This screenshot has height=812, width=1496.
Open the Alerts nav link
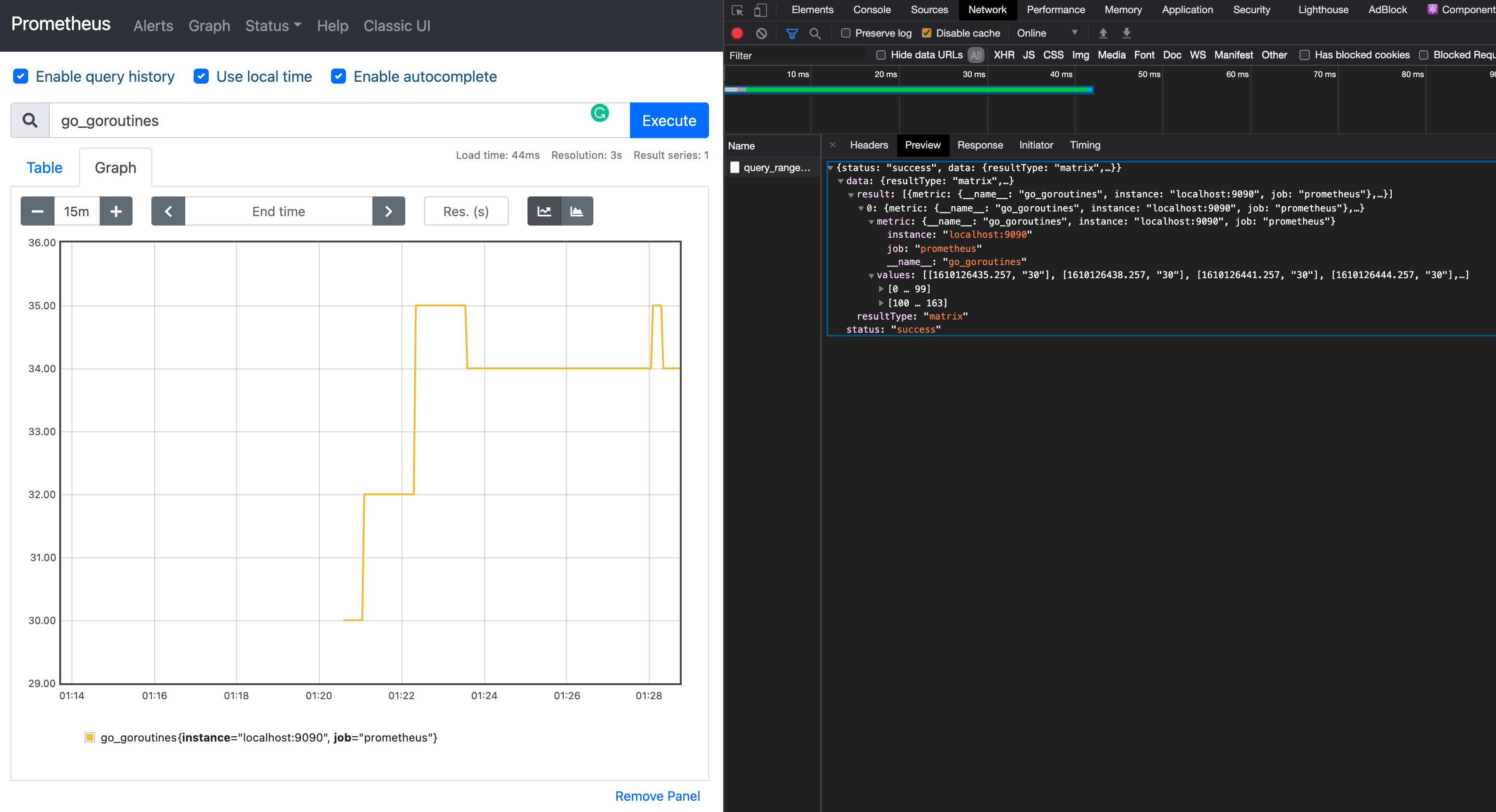153,25
